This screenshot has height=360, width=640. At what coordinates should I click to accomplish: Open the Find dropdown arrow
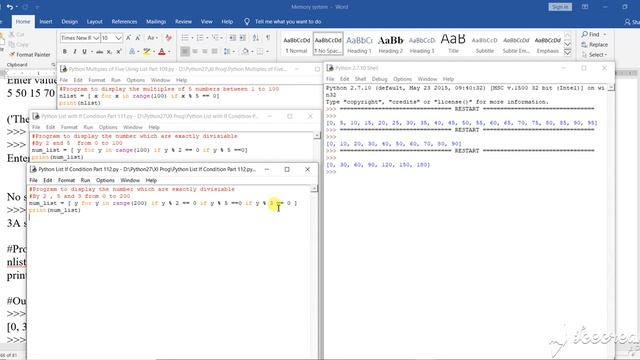604,34
